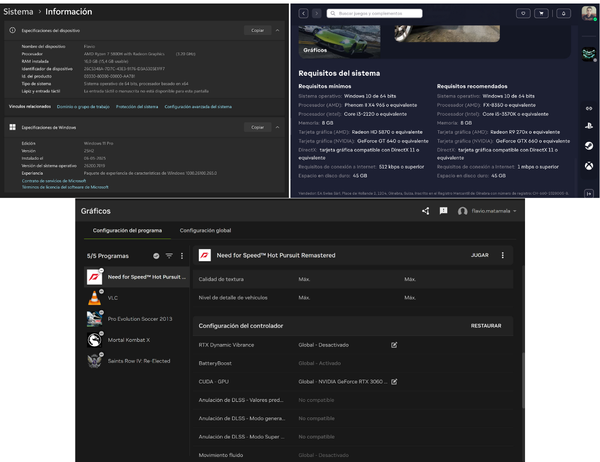Screen dimensions: 600x462
Task: Click the Xbox icon in right sidebar
Action: (x=590, y=166)
